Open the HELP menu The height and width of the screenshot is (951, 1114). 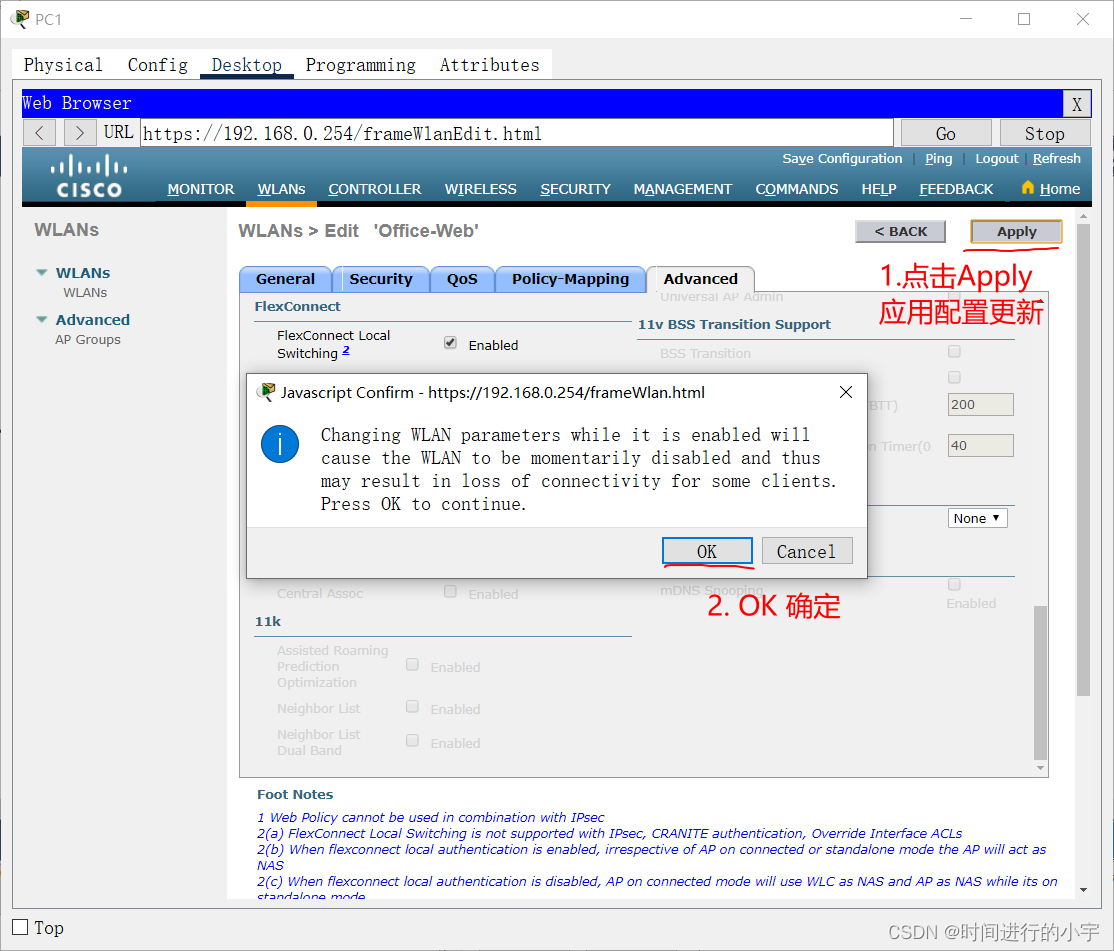pyautogui.click(x=879, y=189)
